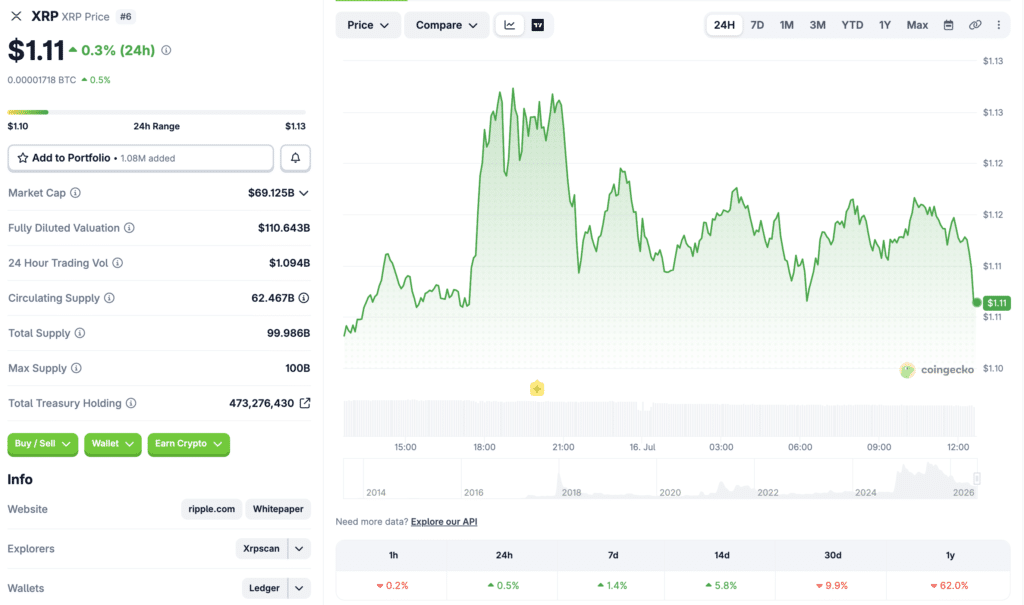This screenshot has height=605, width=1024.
Task: Click the $110.643B valuation value
Action: pyautogui.click(x=284, y=228)
